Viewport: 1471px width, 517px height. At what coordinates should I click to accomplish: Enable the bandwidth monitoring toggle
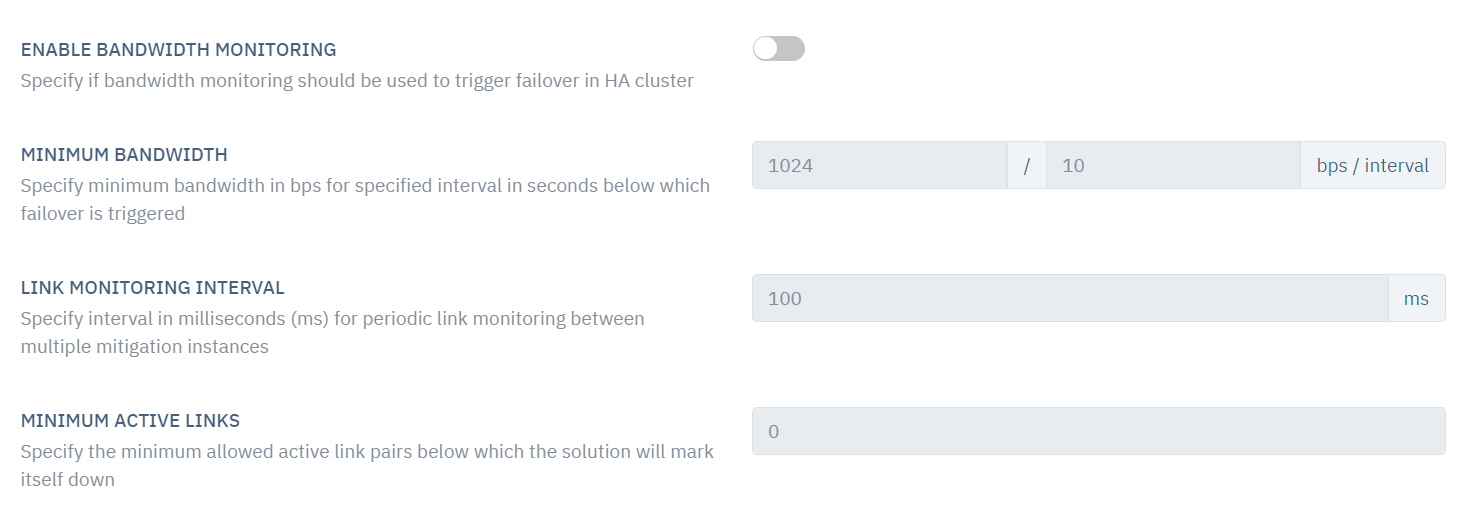[778, 48]
